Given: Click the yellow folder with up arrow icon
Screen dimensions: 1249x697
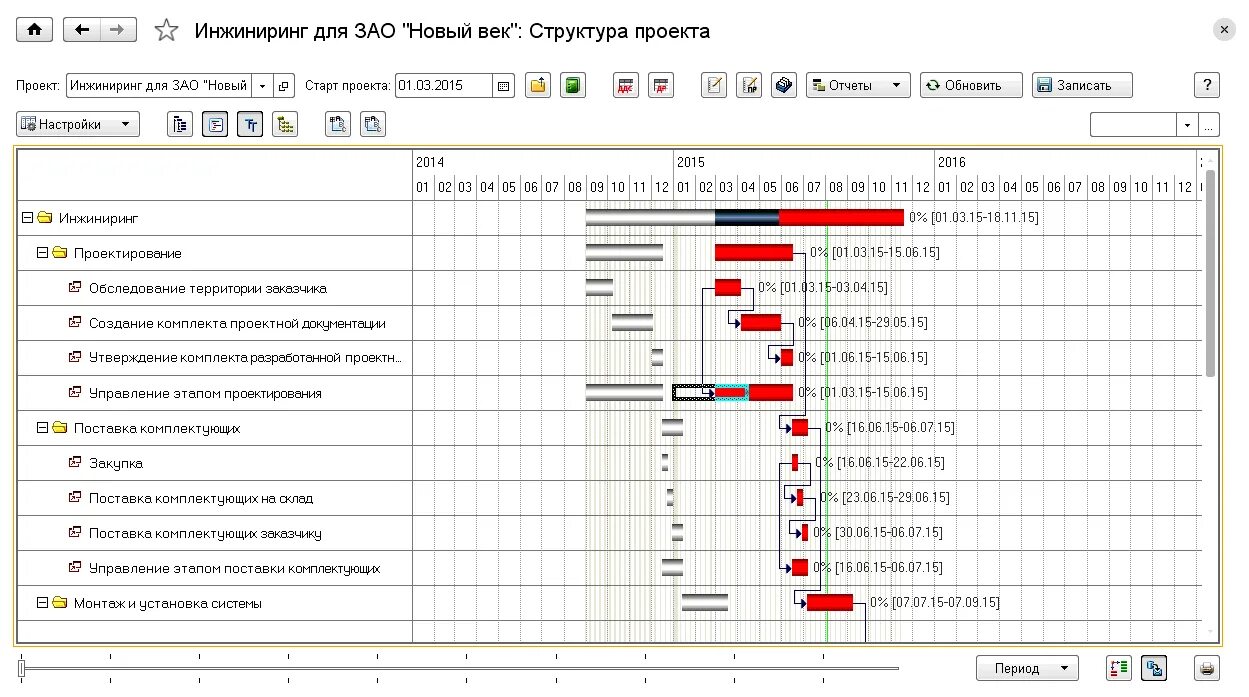Looking at the screenshot, I should coord(538,86).
